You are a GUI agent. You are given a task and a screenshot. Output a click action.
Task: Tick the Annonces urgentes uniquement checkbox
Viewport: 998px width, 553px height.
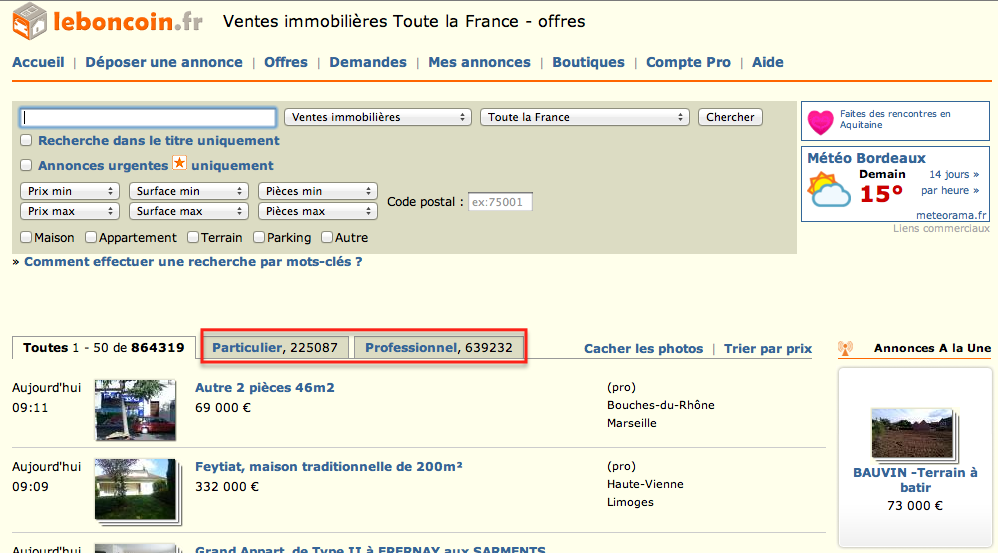pyautogui.click(x=26, y=165)
